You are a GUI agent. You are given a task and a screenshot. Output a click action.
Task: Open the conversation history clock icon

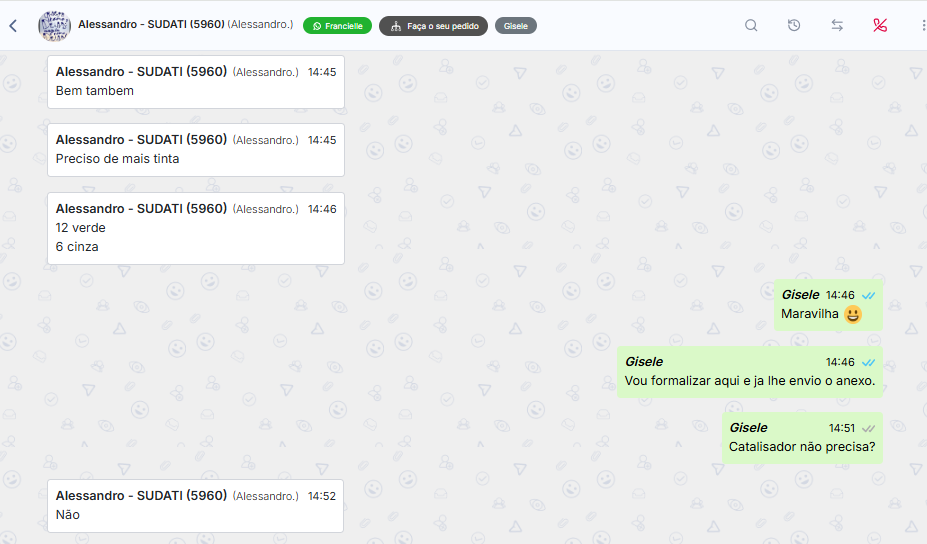click(794, 25)
